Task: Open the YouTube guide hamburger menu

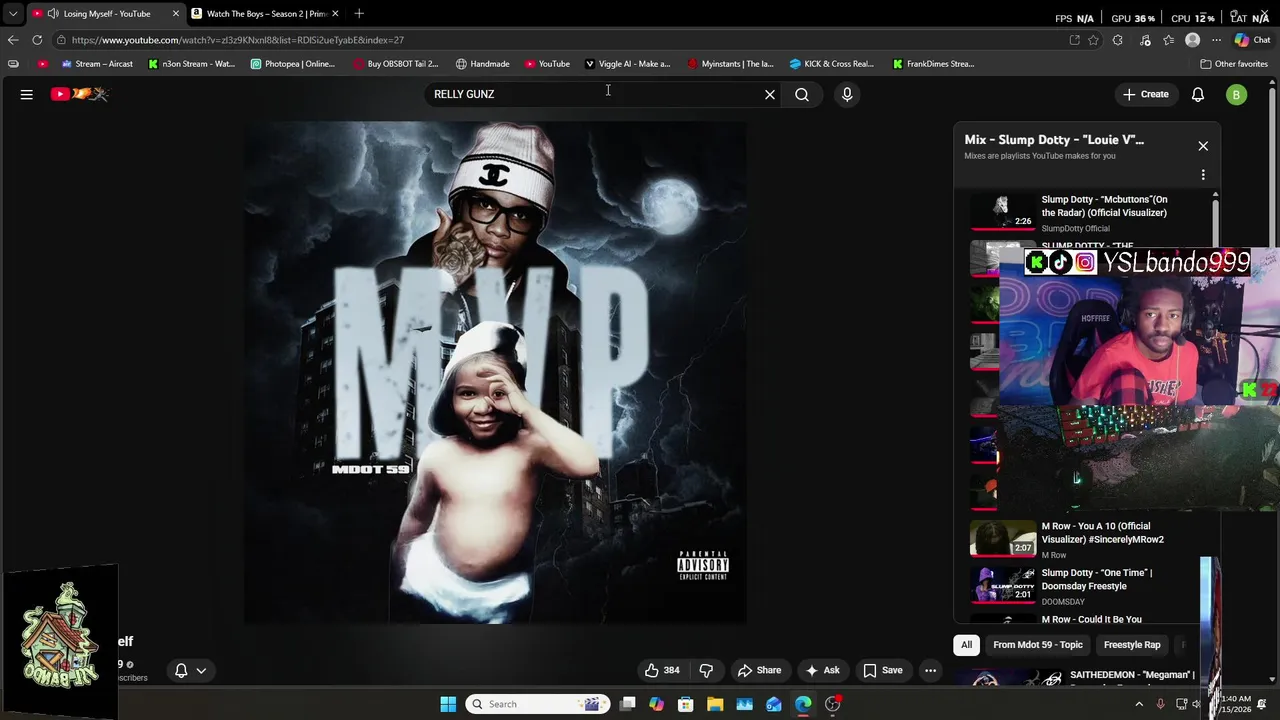Action: point(27,94)
